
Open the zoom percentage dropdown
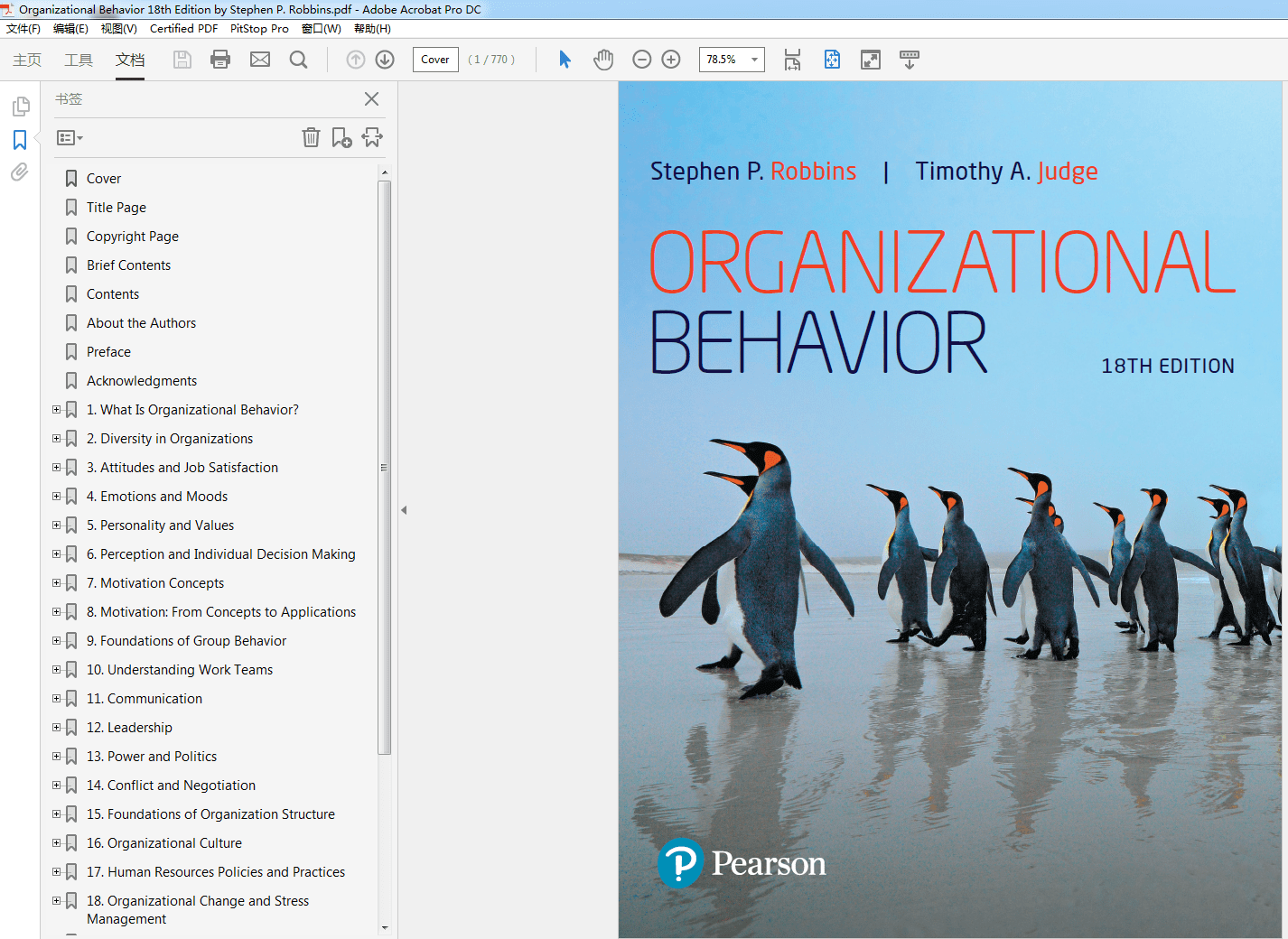click(x=754, y=59)
